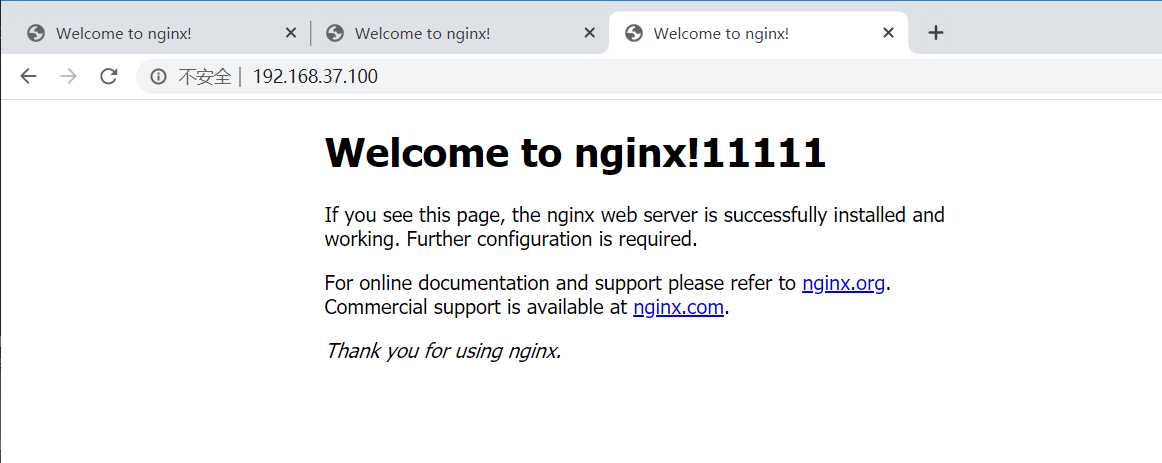Switch to the second Welcome to nginx! tab
Viewport: 1162px width, 463px height.
459,33
